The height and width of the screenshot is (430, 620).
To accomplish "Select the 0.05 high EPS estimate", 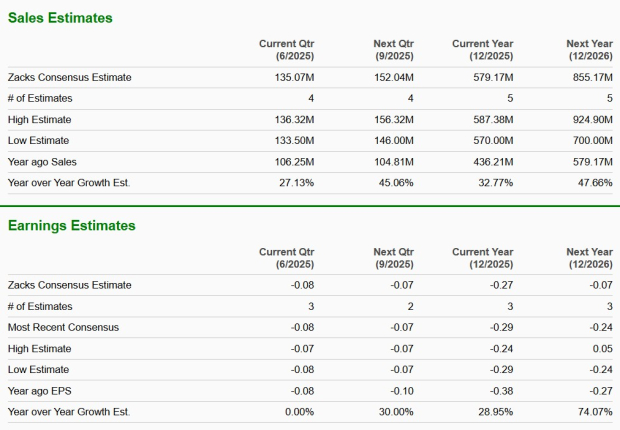I will (602, 348).
